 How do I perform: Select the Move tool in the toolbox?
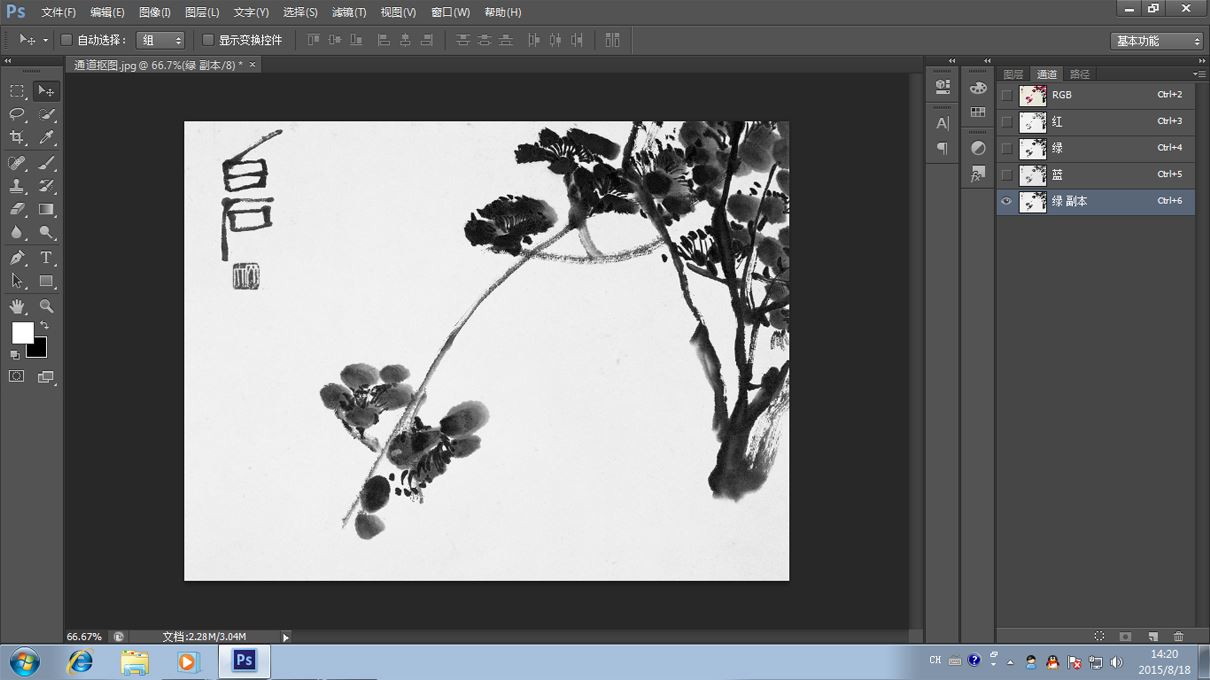[x=46, y=91]
